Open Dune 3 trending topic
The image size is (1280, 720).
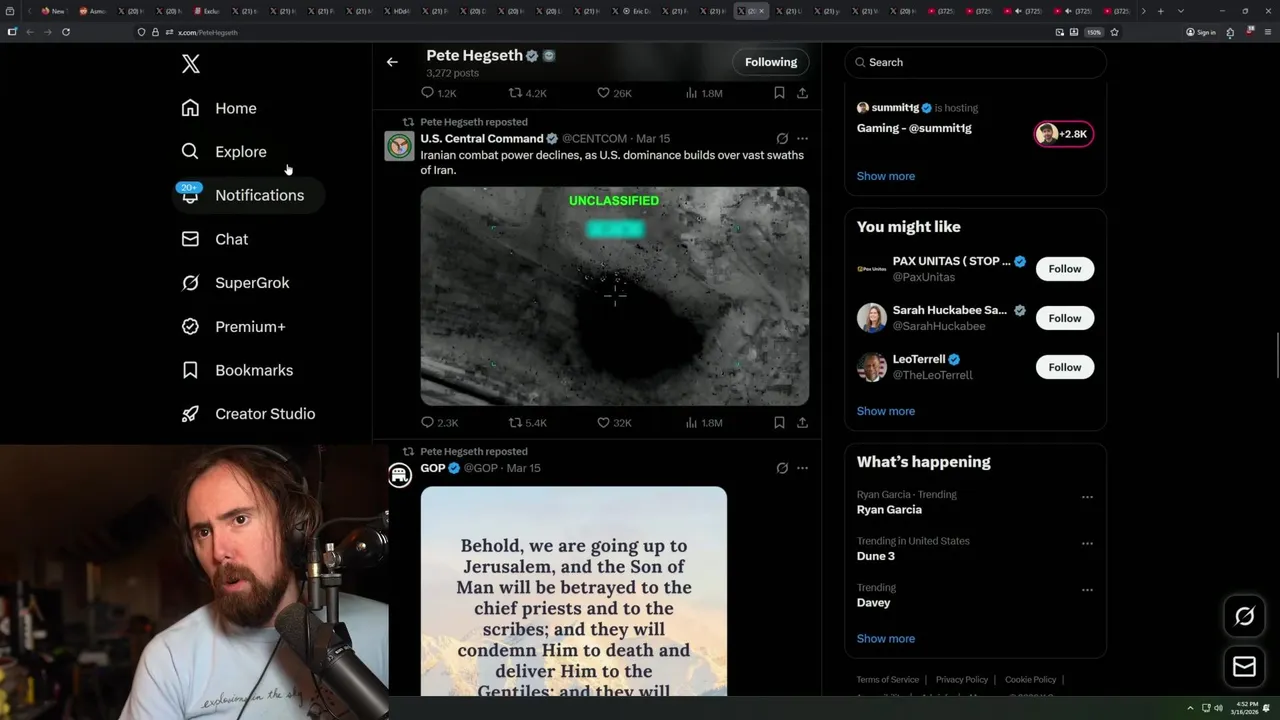(875, 556)
